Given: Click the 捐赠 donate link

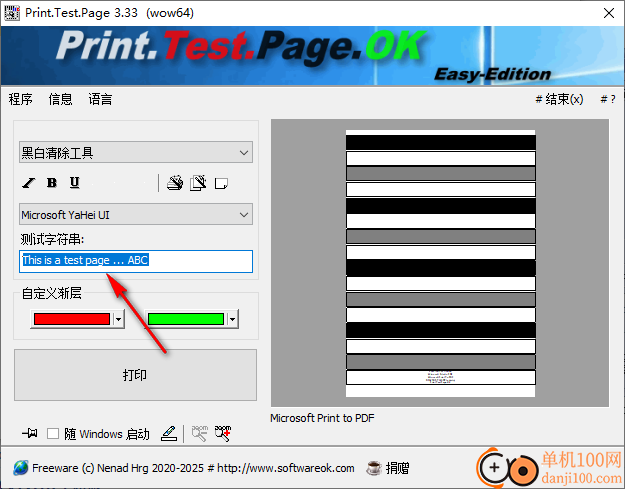Looking at the screenshot, I should coord(397,468).
